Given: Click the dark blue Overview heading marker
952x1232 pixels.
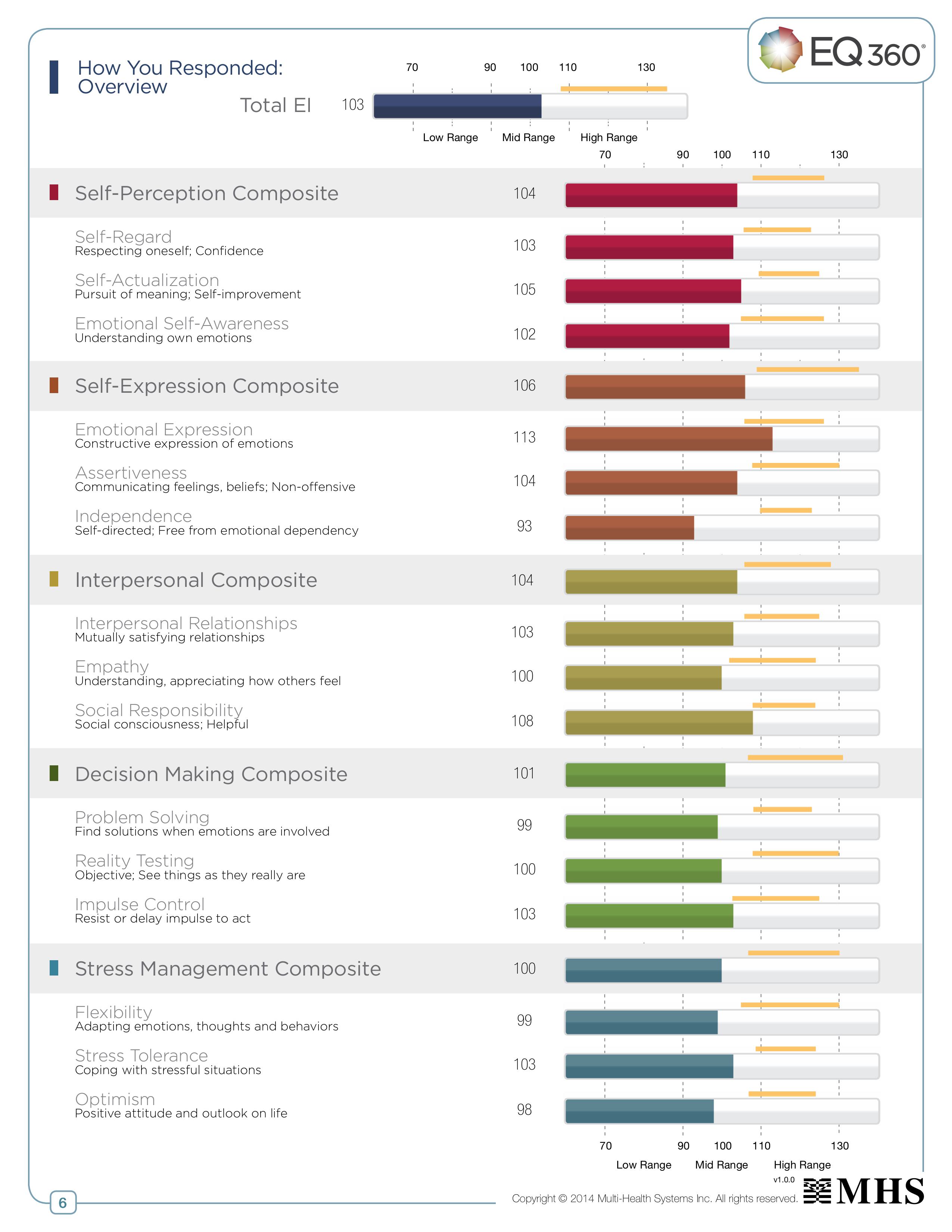Looking at the screenshot, I should click(54, 77).
